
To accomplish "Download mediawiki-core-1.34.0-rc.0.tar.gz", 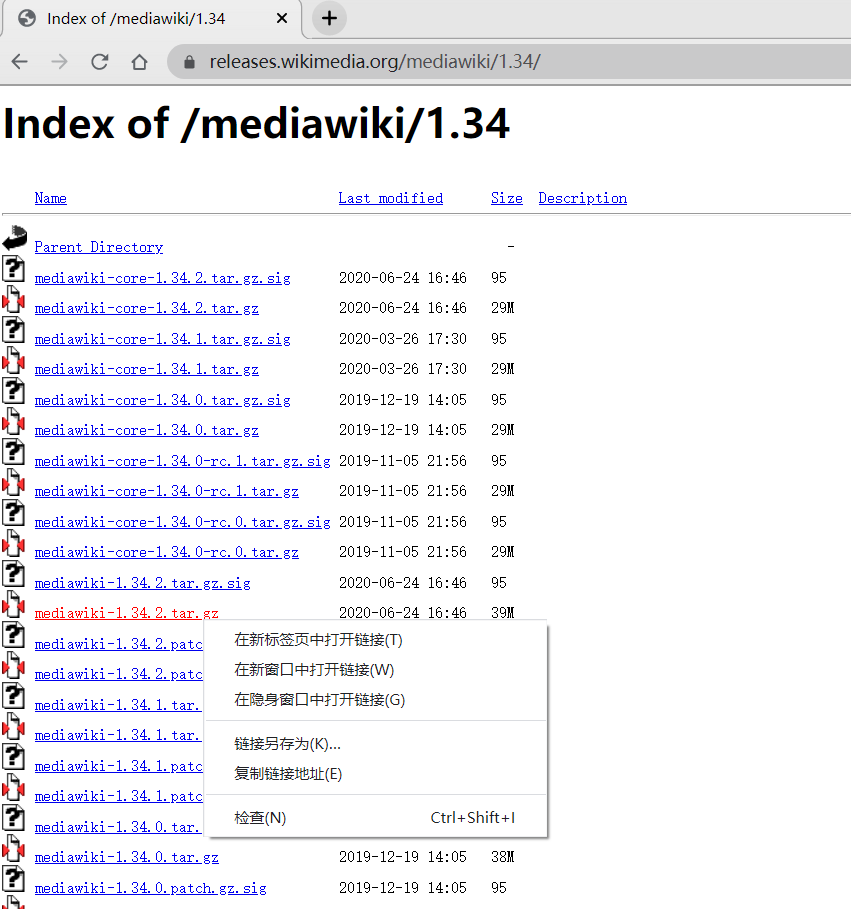I will [166, 552].
